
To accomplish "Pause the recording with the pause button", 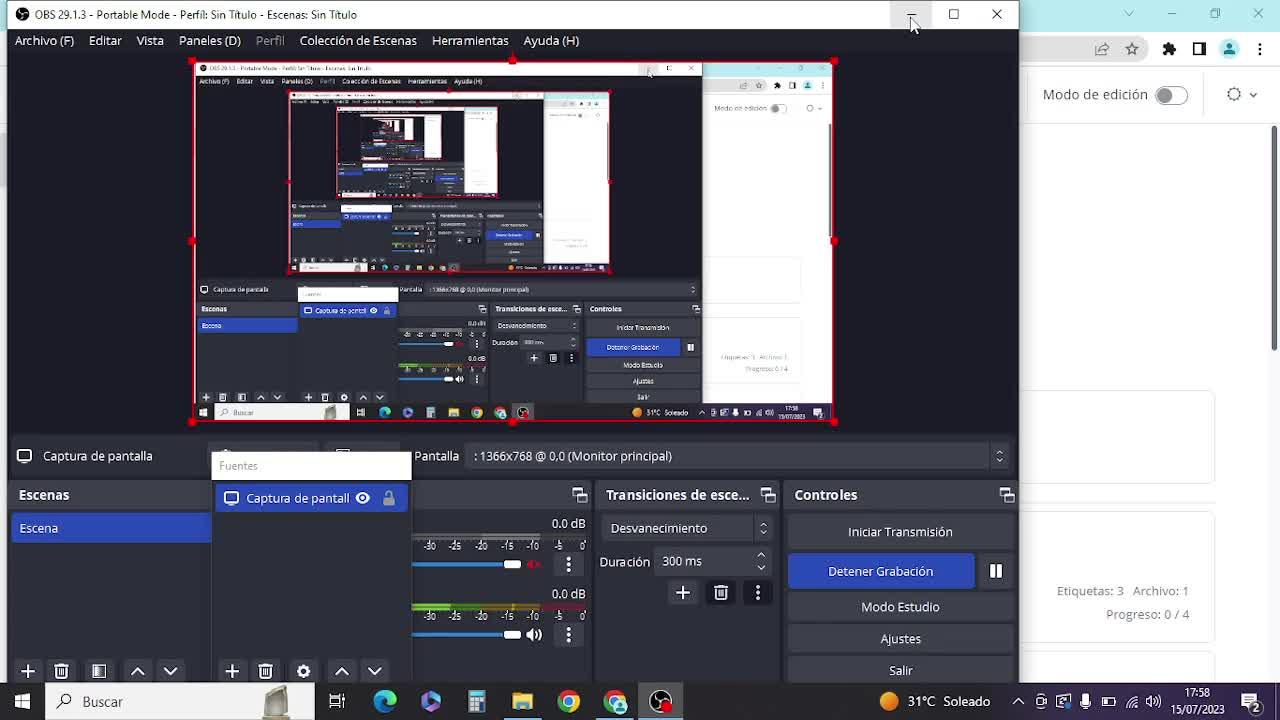I will tap(996, 571).
